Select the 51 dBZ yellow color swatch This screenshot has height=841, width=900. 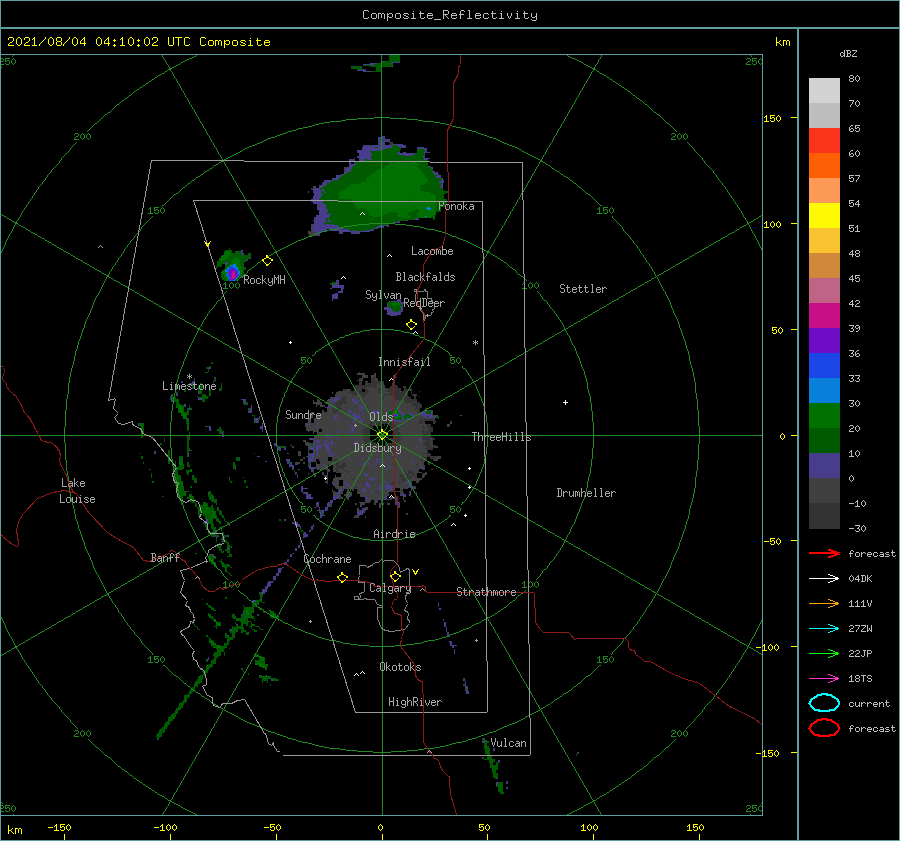click(x=824, y=216)
